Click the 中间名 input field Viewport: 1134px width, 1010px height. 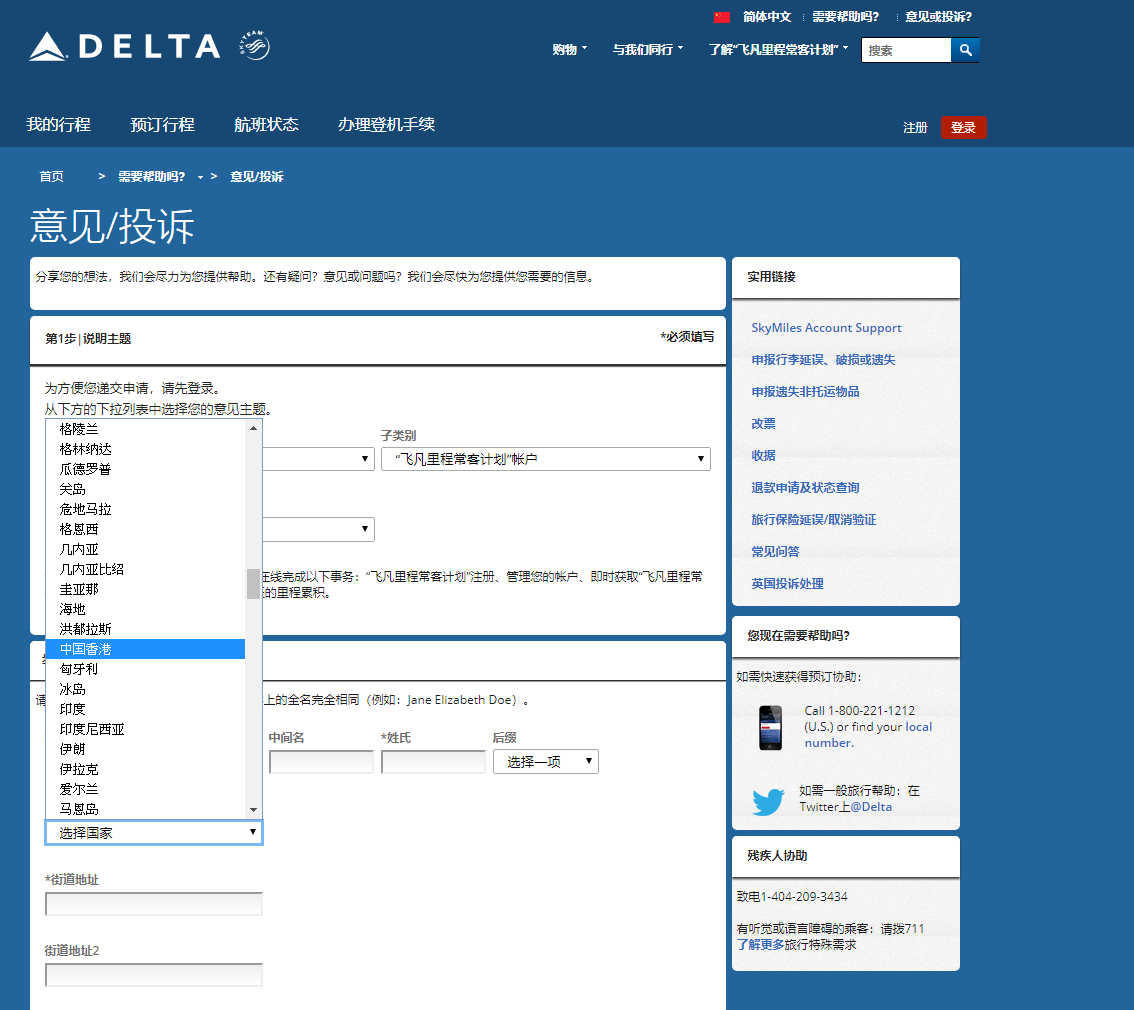pos(321,761)
